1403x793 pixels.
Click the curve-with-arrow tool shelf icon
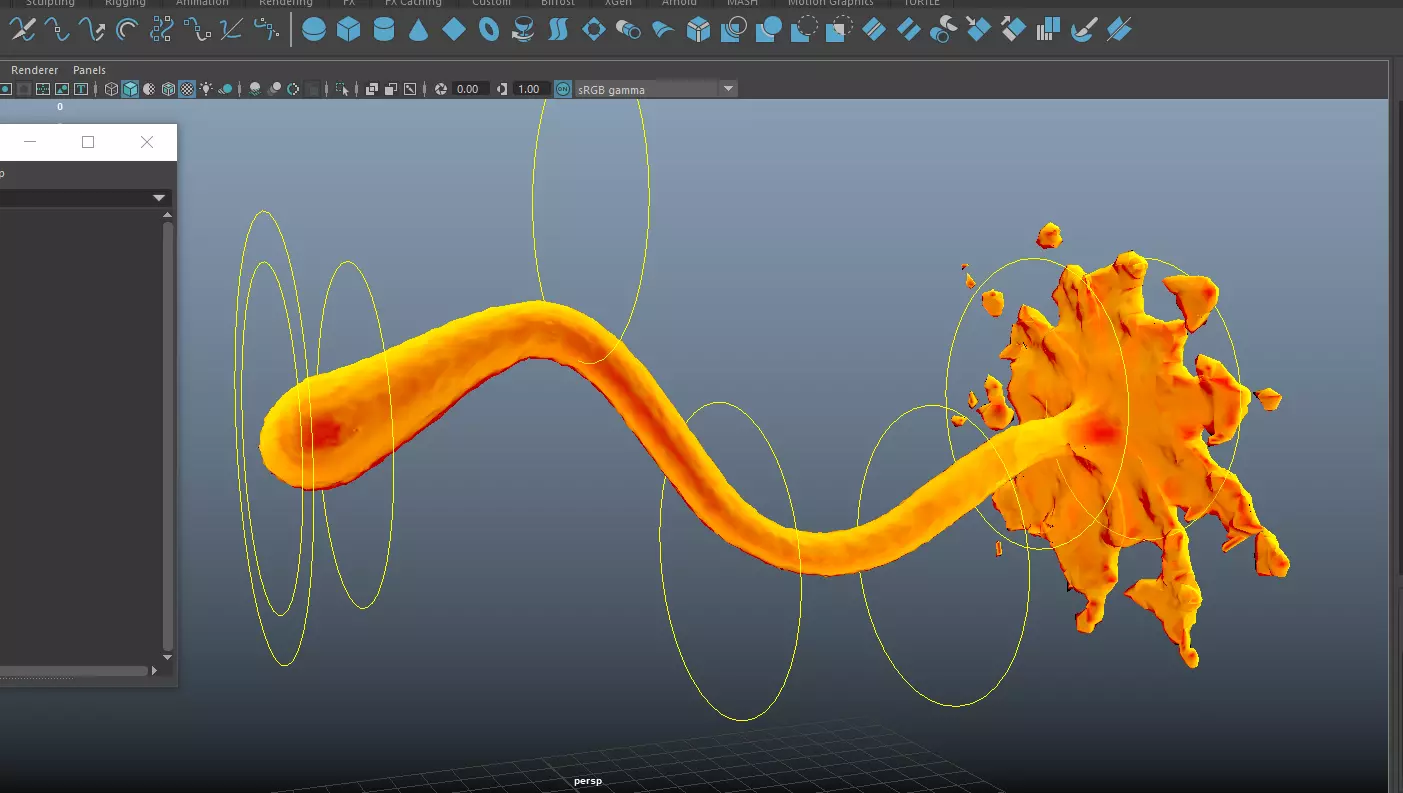[92, 30]
